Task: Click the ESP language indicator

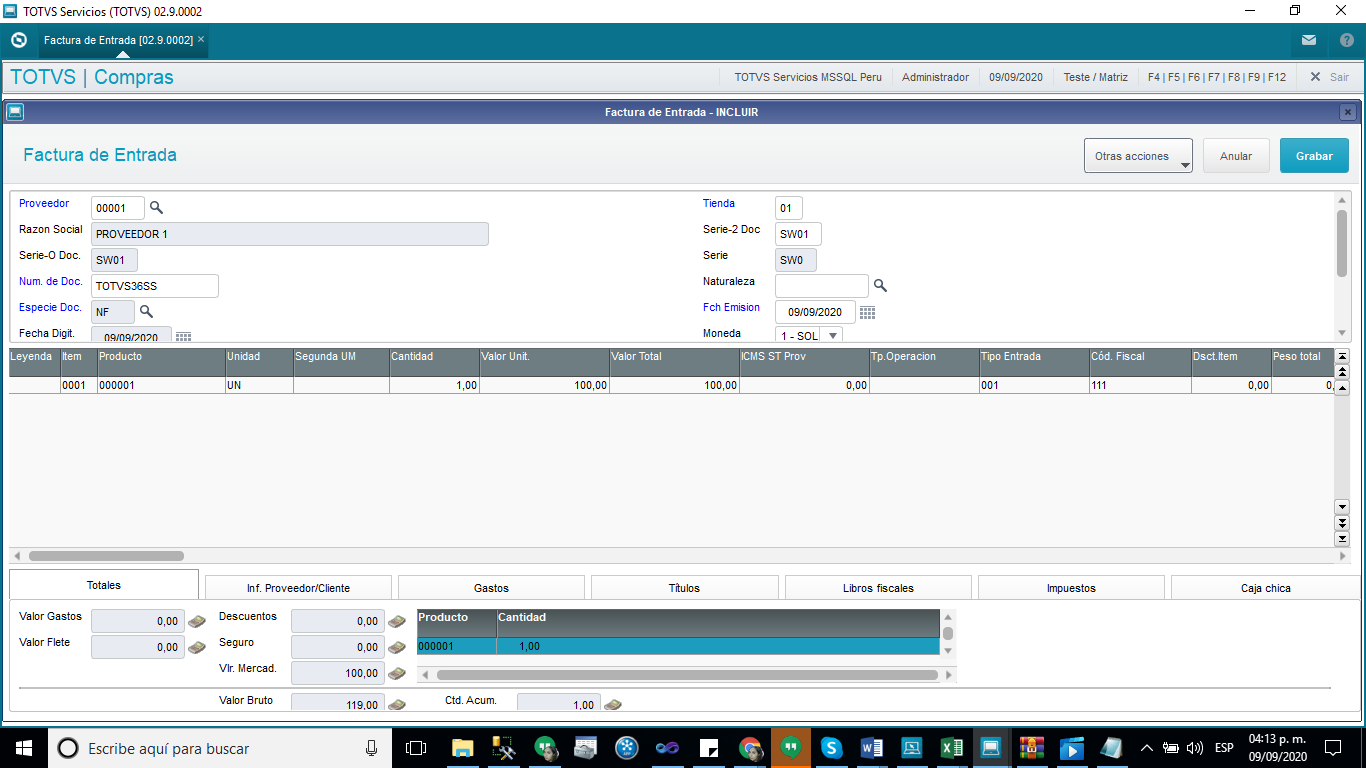Action: click(x=1224, y=748)
